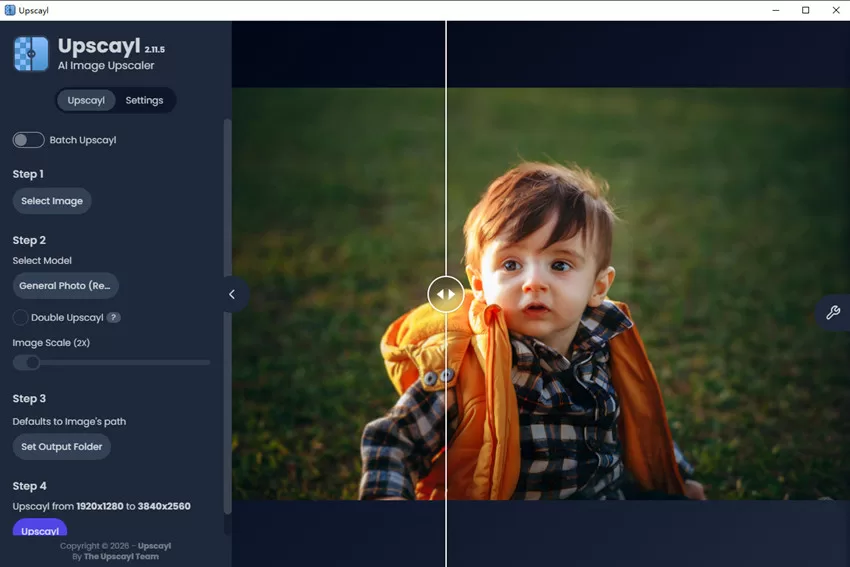This screenshot has height=567, width=850.
Task: Enable the Double Upscayl checkbox
Action: 20,317
